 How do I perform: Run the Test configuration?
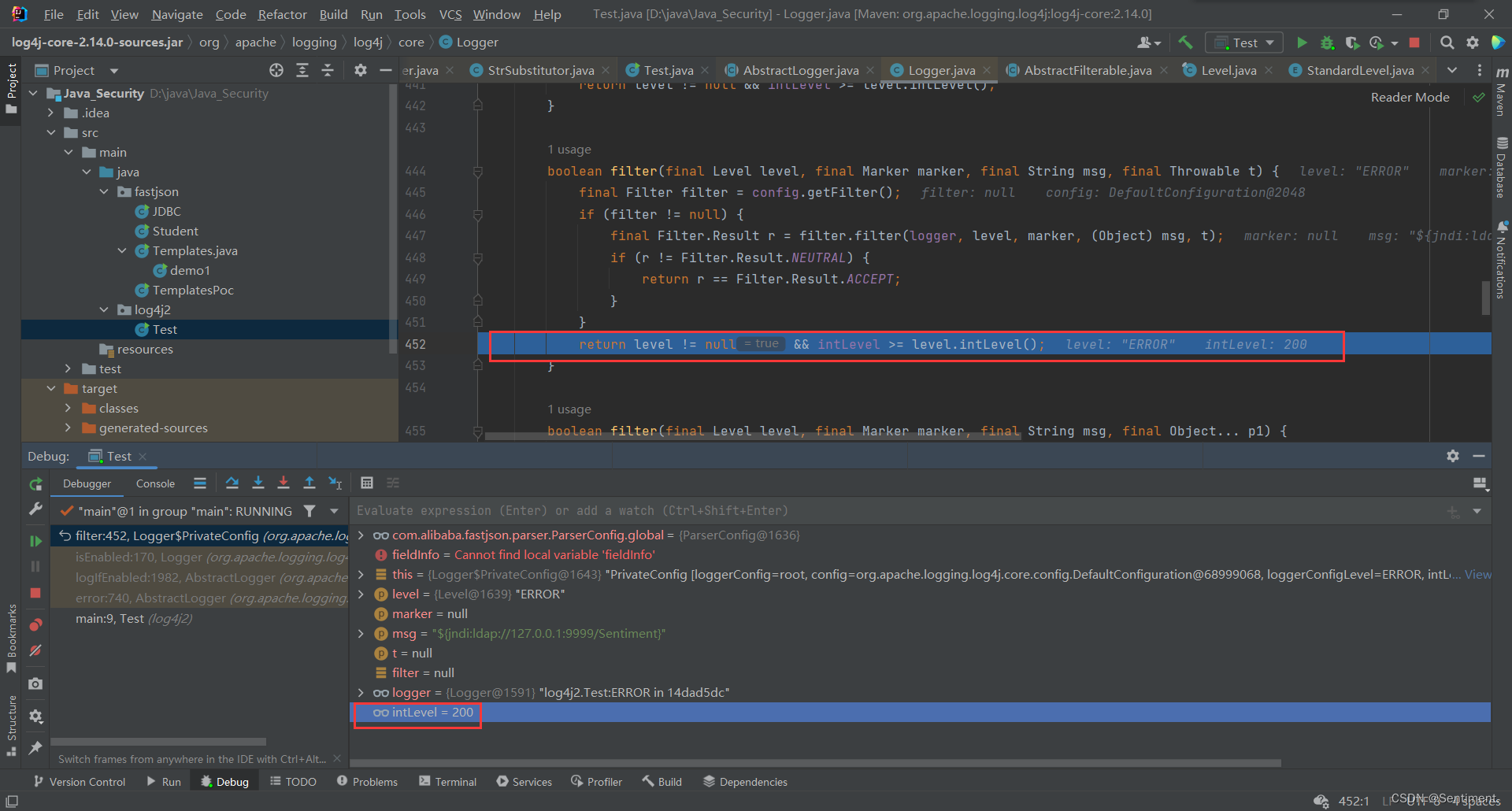1302,43
